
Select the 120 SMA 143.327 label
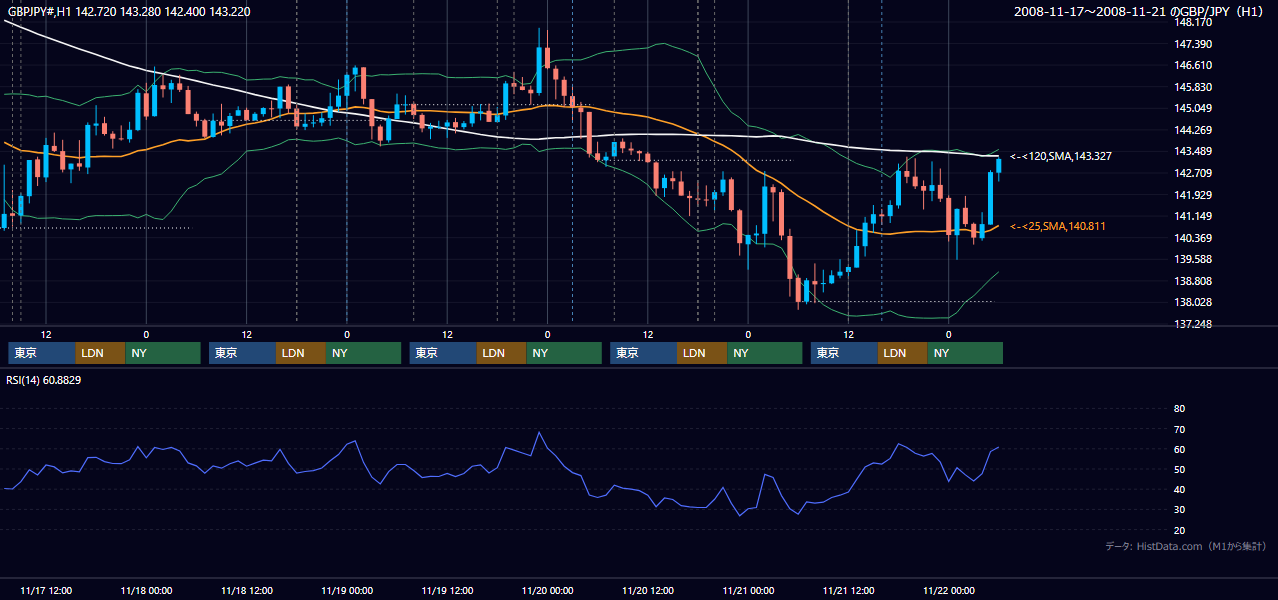tap(1060, 156)
